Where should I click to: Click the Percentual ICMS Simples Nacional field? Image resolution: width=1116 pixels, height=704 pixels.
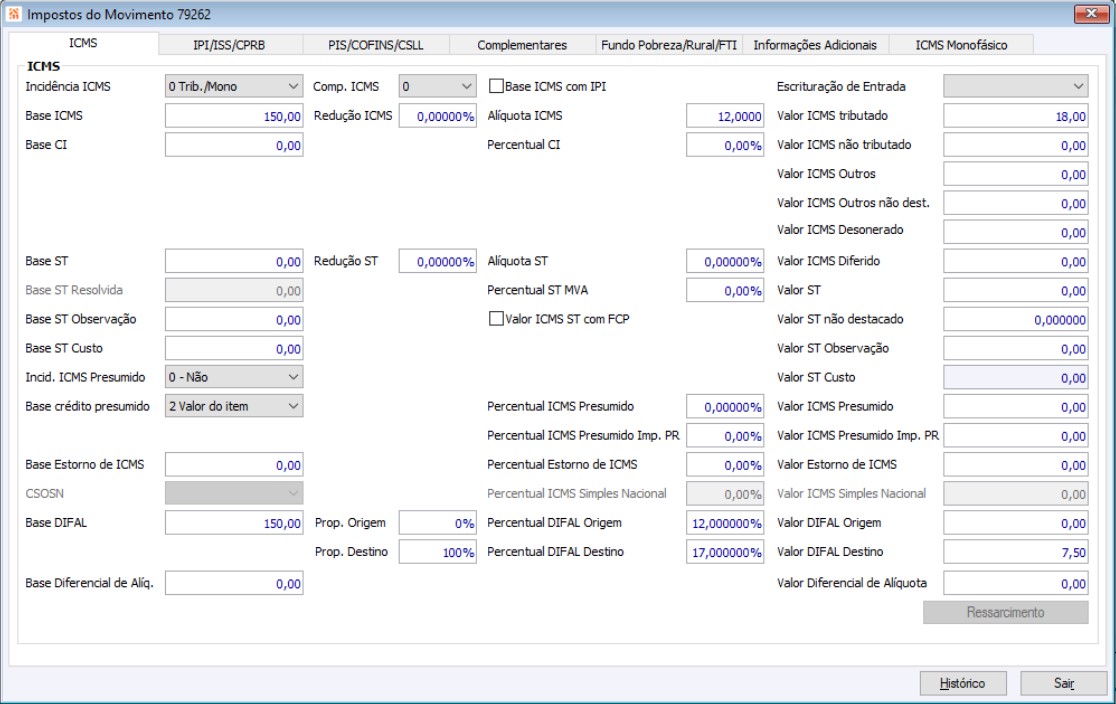tap(725, 494)
